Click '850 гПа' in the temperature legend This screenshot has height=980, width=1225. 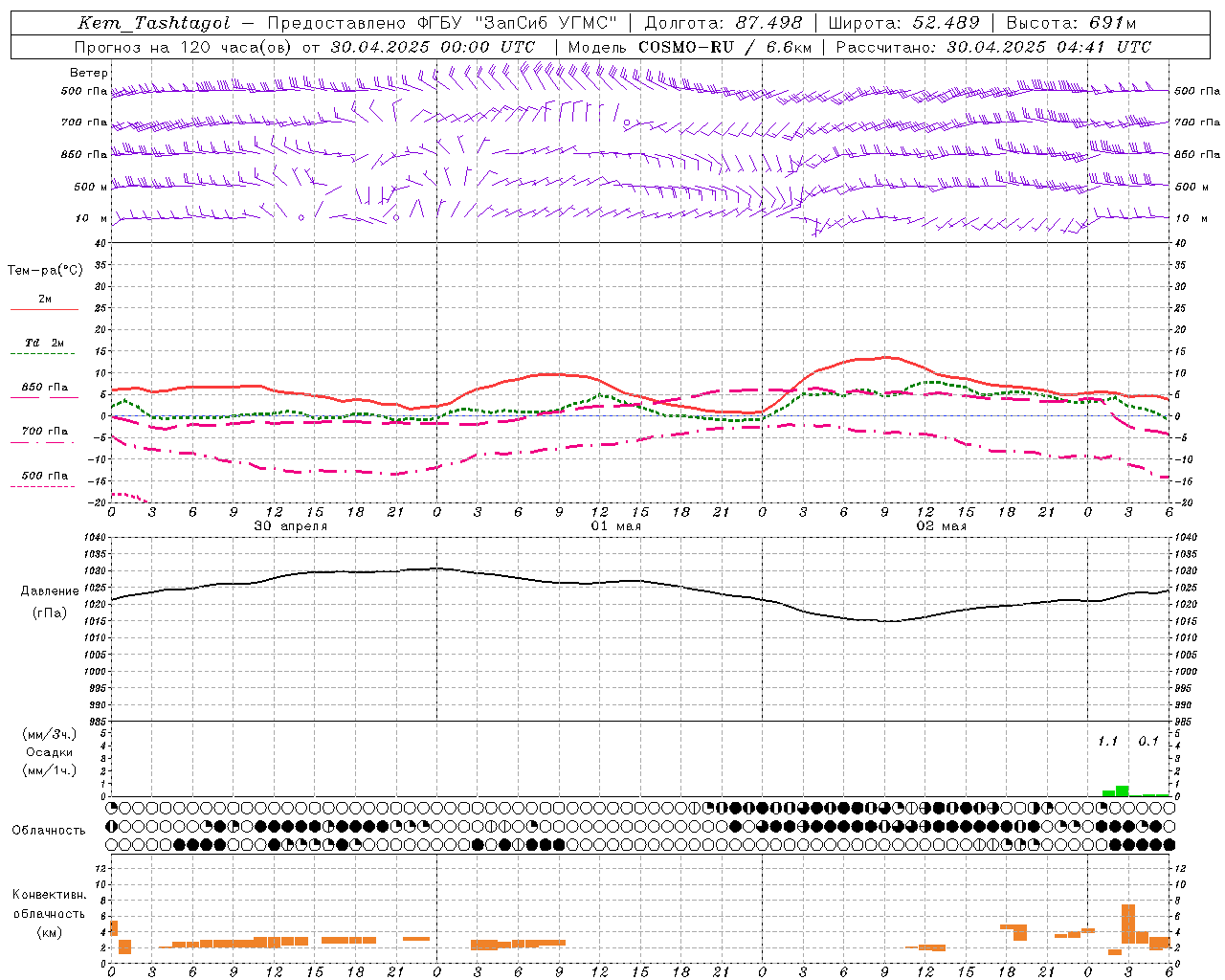tap(45, 388)
